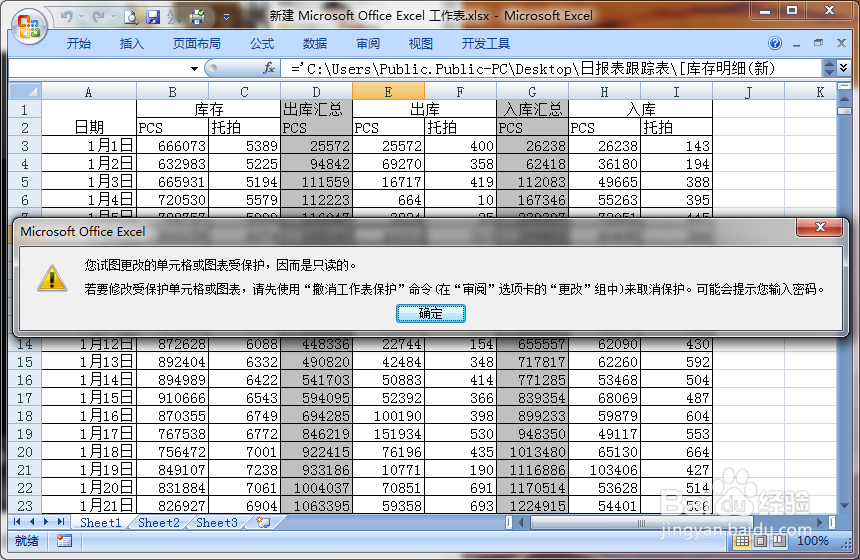The image size is (860, 560).
Task: Select the 1月15日 date cell
Action: click(89, 397)
